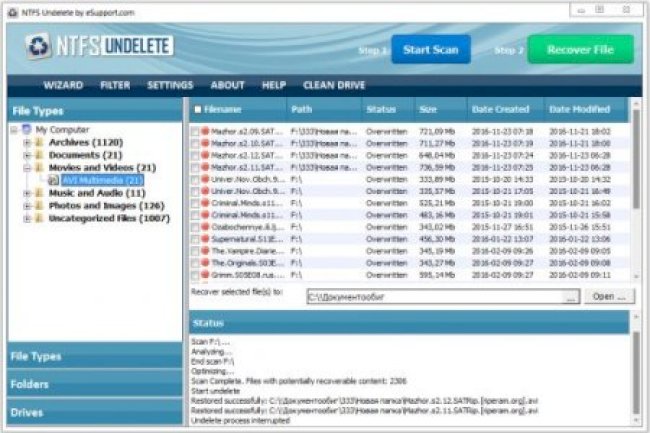Screen dimensions: 650x433
Task: Expand the Music and Audio (11) node
Action: 27,193
